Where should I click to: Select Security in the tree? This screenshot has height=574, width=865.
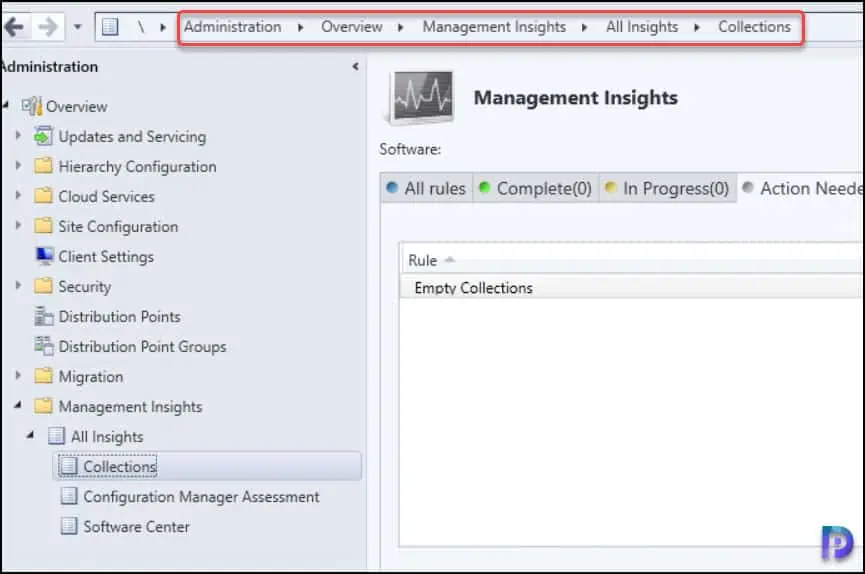click(x=84, y=287)
